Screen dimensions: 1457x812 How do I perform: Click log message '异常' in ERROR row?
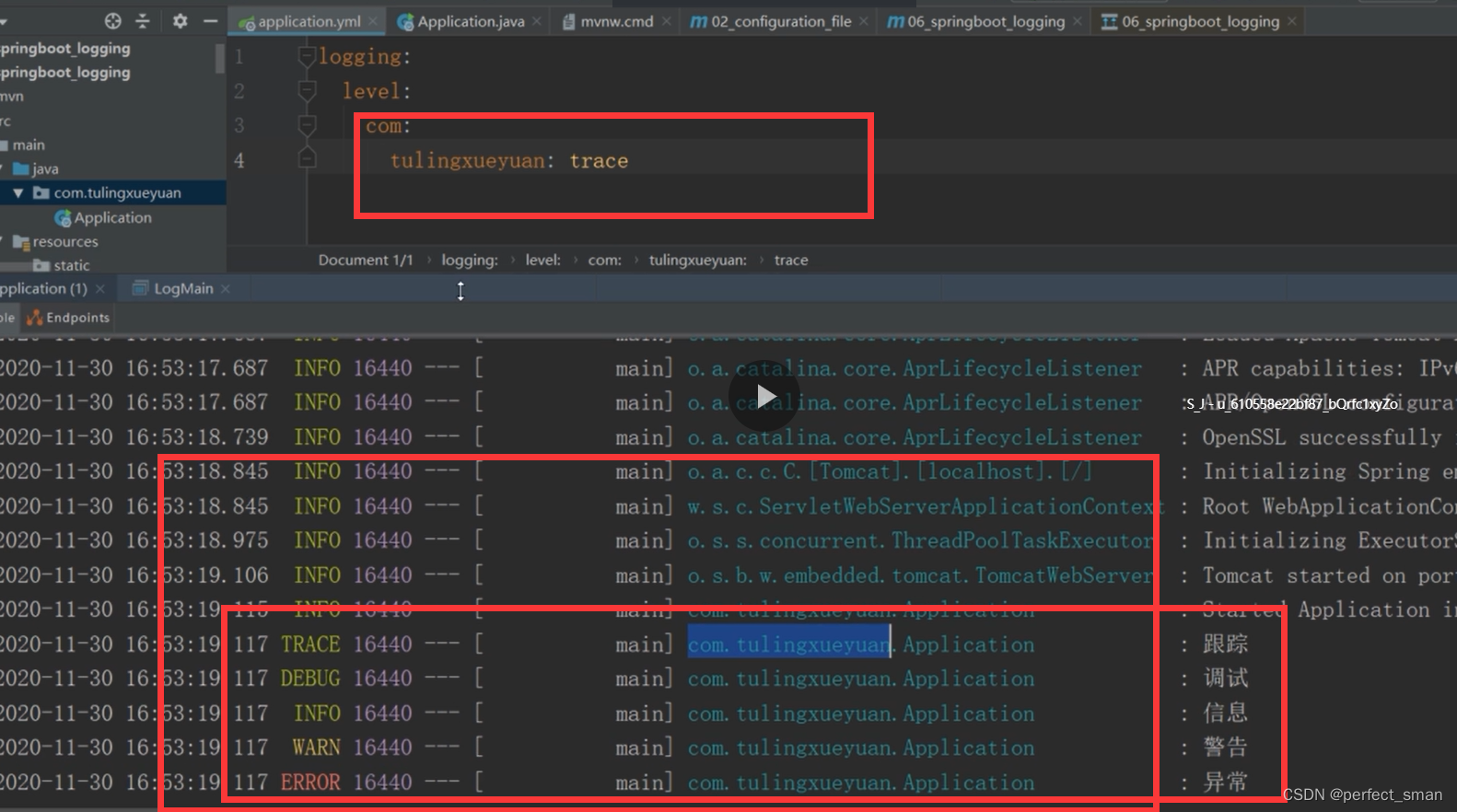pos(1225,783)
